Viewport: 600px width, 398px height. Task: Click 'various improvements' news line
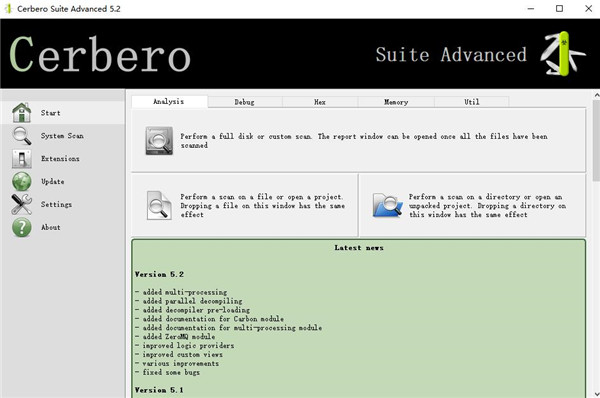177,363
